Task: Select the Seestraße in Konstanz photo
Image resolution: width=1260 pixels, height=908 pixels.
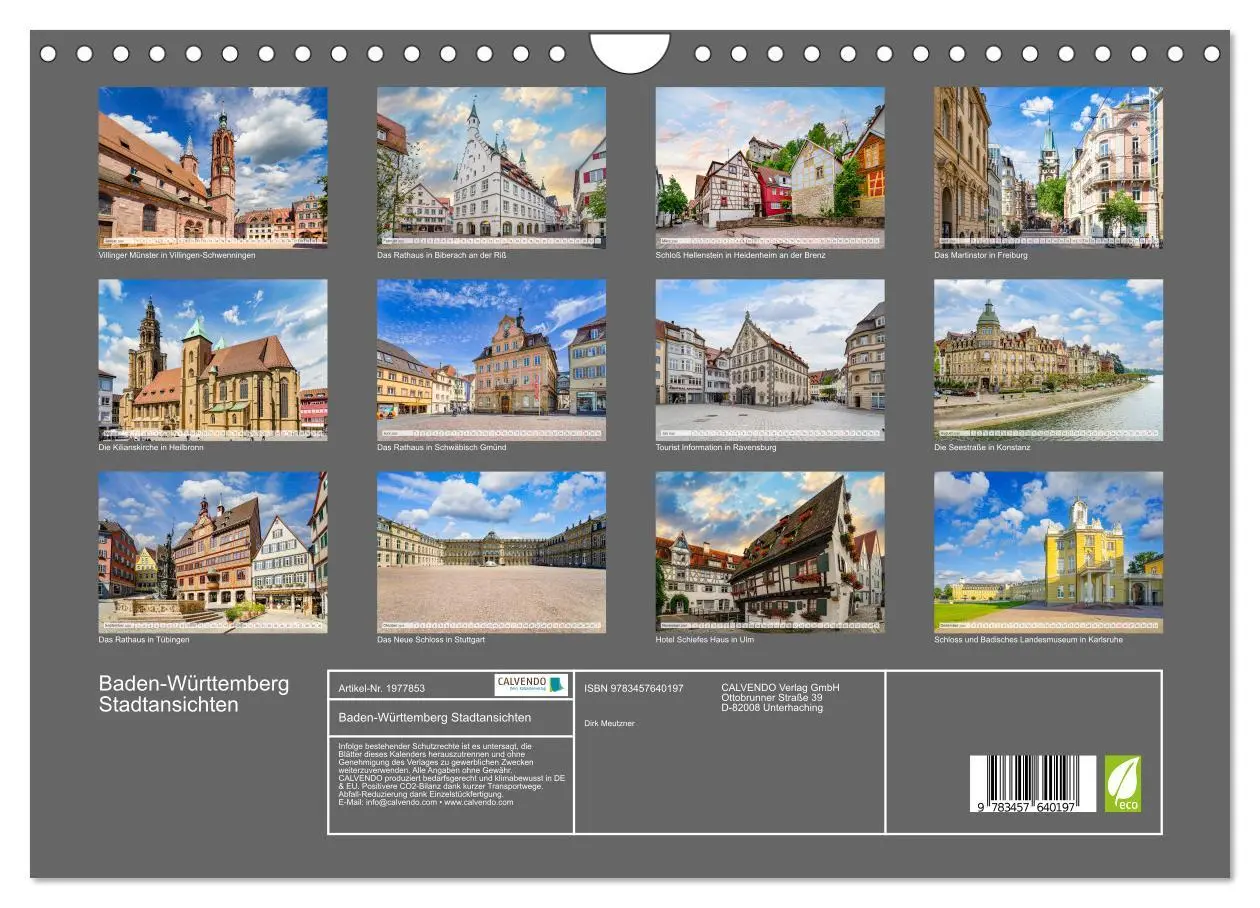Action: click(1049, 360)
